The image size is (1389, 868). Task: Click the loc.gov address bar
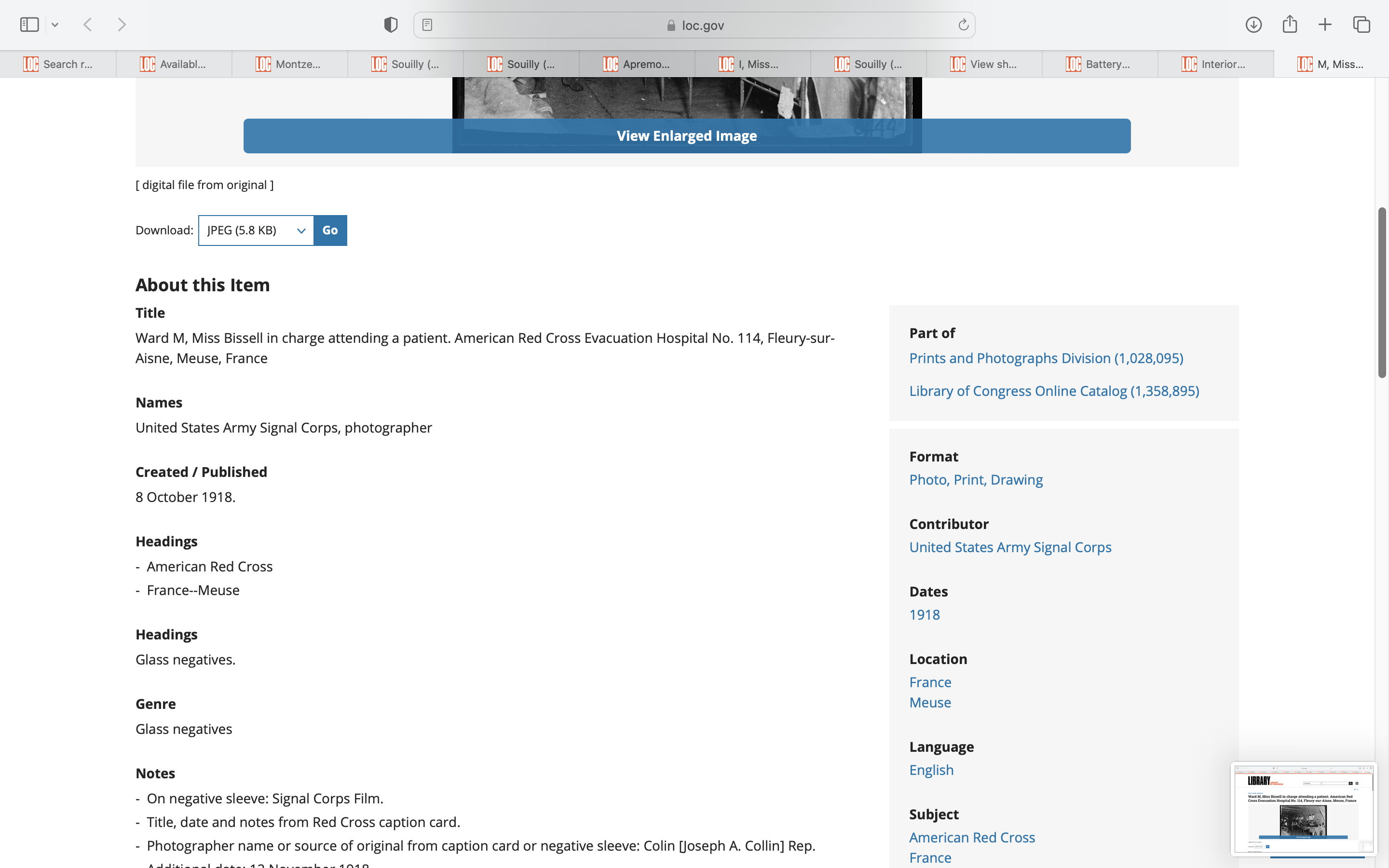(694, 25)
